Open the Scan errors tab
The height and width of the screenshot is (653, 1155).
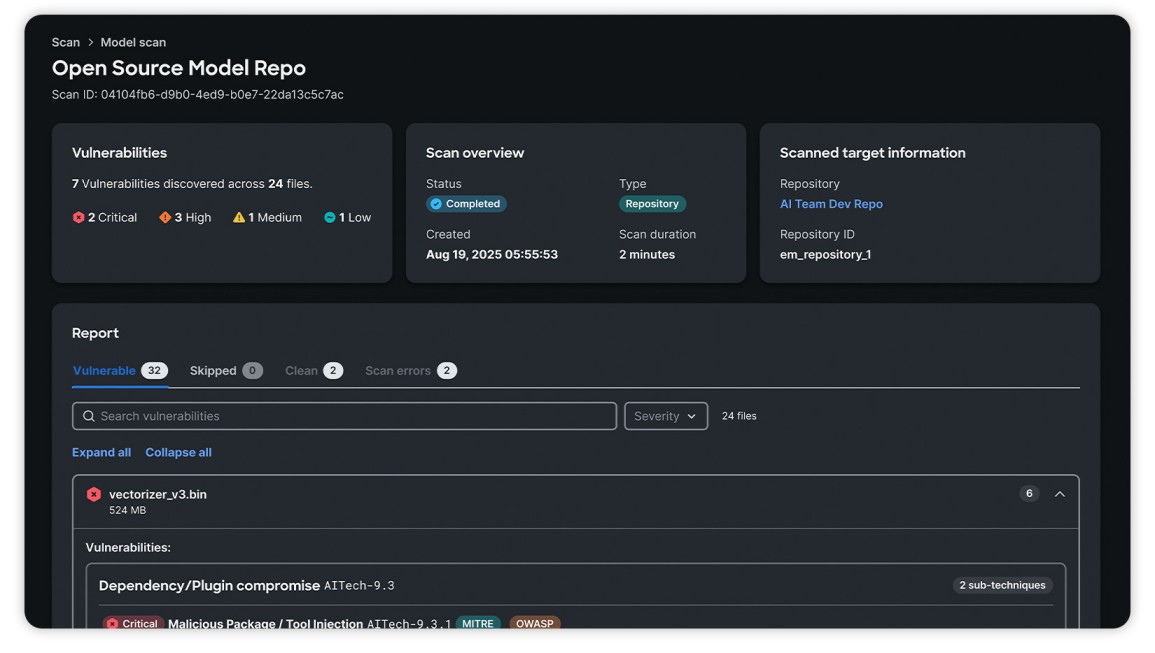point(408,370)
